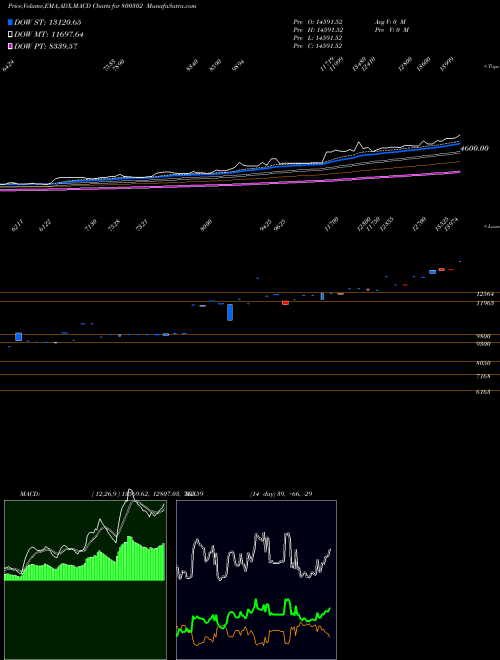This screenshot has width=500, height=660.
Task: Click the Pre L: 14591.32 value
Action: tap(318, 38)
